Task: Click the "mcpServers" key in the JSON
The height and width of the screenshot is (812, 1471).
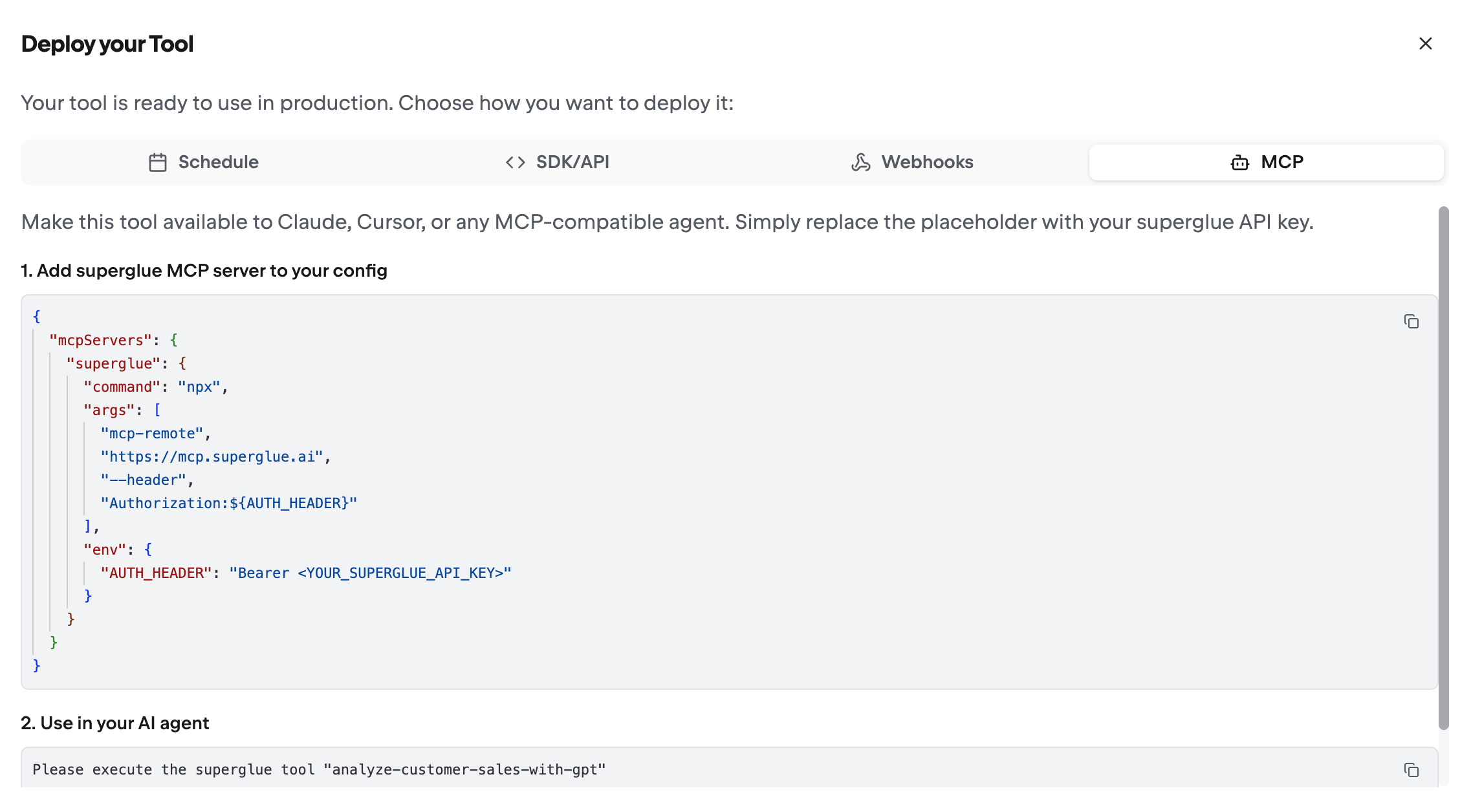Action: pos(100,340)
